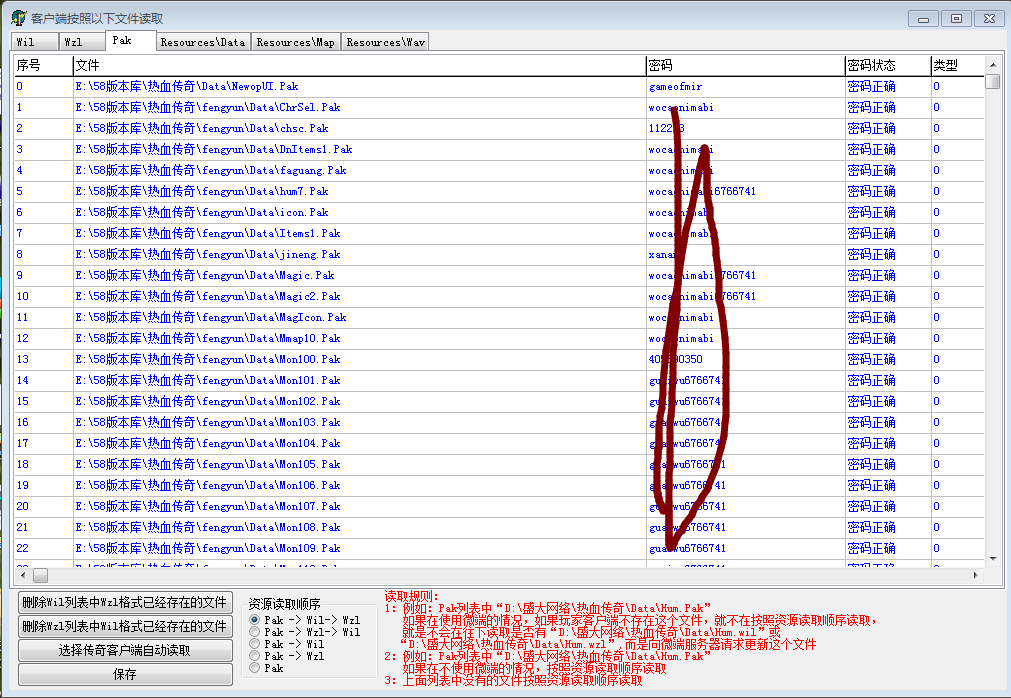This screenshot has height=698, width=1011.
Task: Switch to the Wil tab
Action: 27,42
